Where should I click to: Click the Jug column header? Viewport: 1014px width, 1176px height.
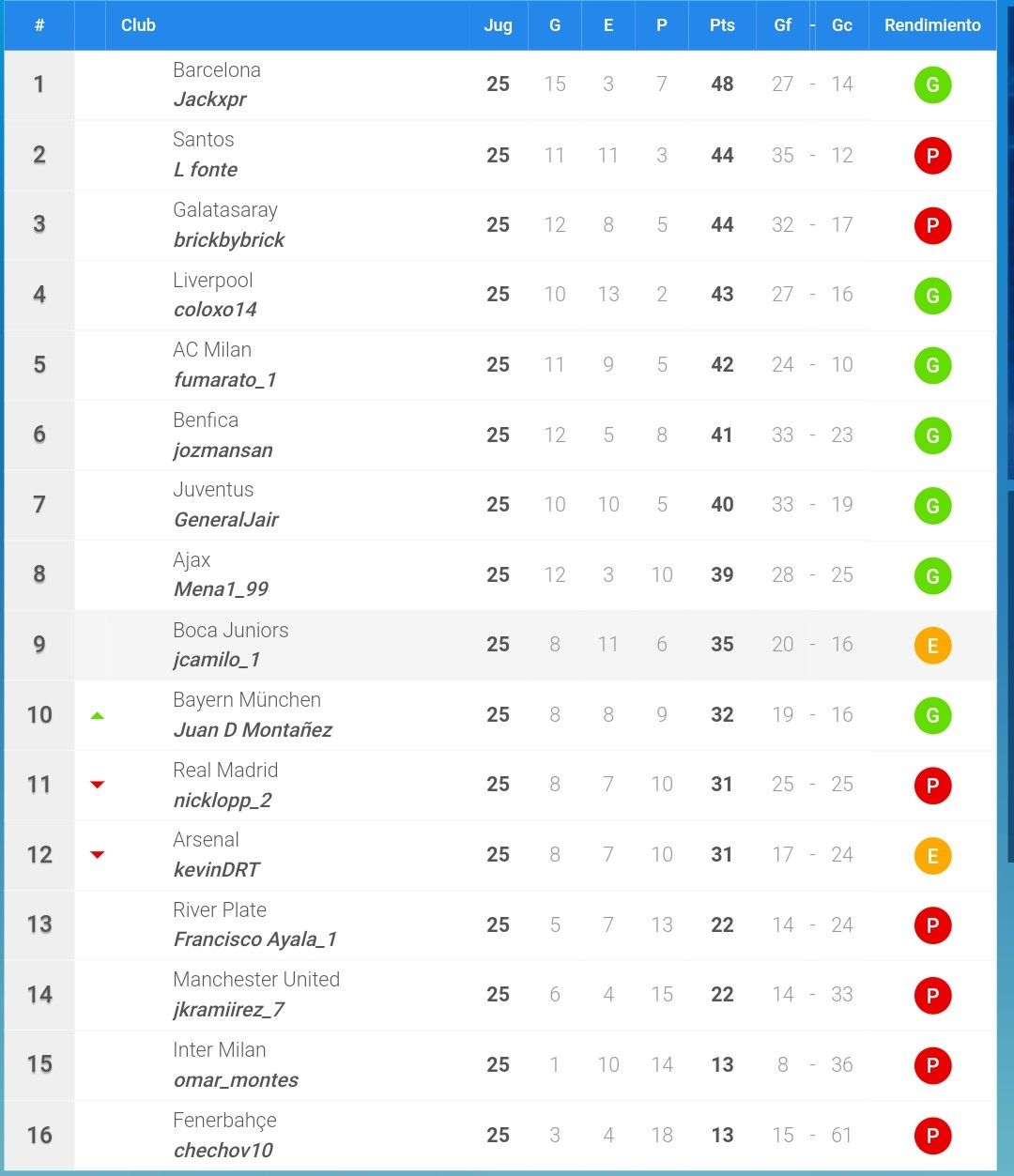498,25
